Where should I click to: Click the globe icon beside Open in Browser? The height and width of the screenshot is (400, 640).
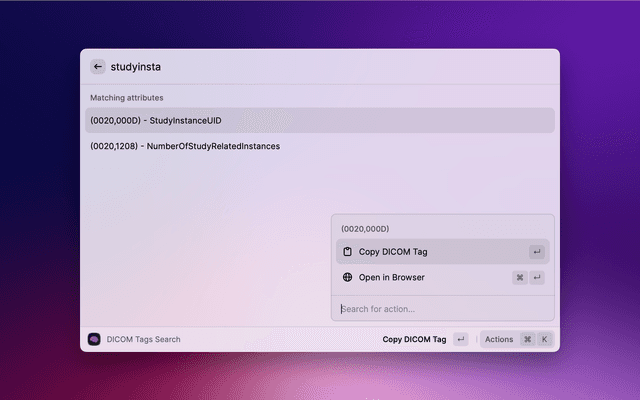coord(347,277)
